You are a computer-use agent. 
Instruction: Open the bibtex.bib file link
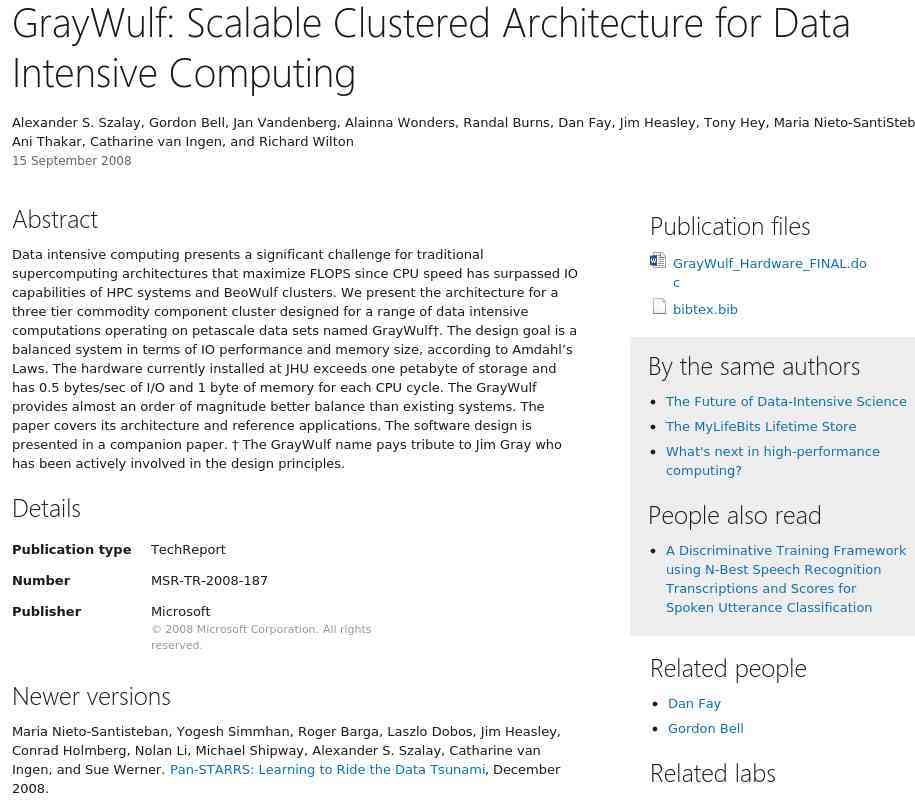[x=705, y=310]
